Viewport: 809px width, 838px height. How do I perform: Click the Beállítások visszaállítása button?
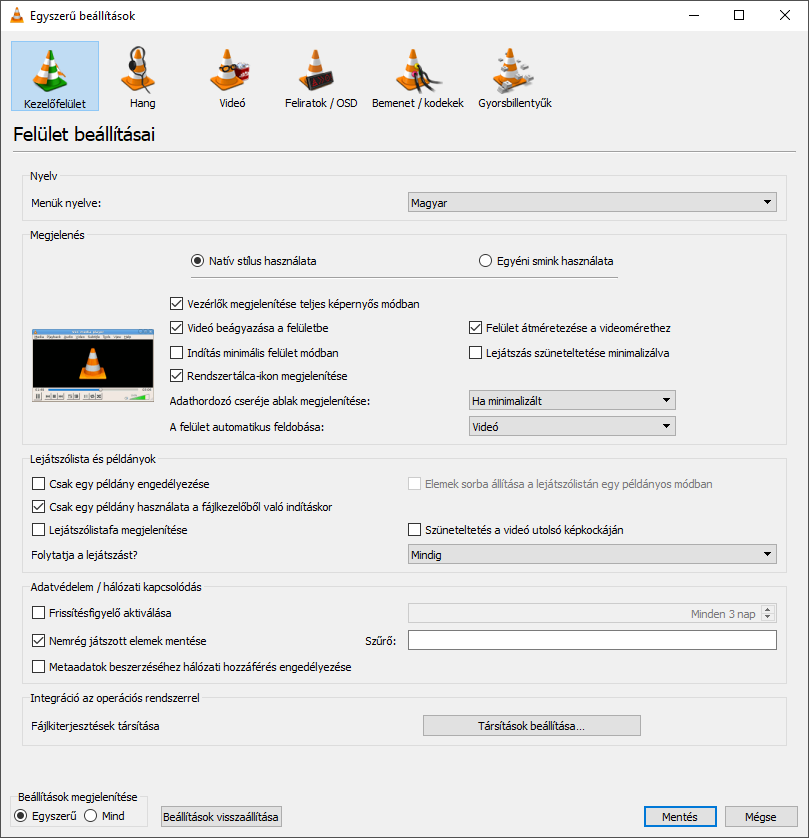click(x=221, y=817)
